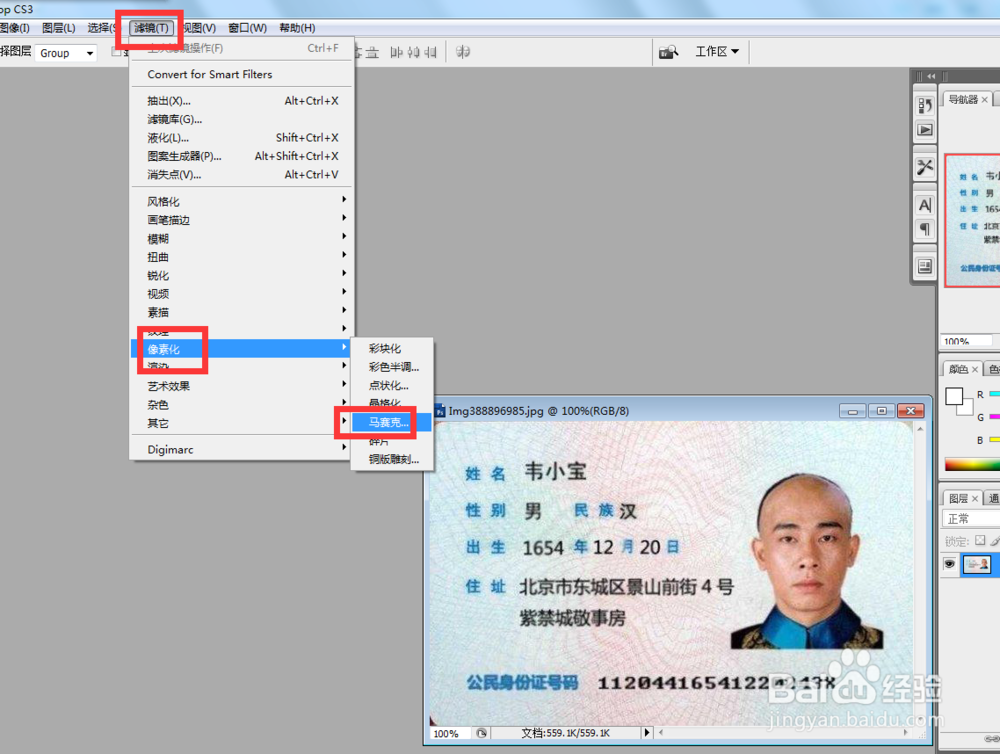The height and width of the screenshot is (754, 1000).
Task: Choose Convert for Smart Filters
Action: coord(242,75)
